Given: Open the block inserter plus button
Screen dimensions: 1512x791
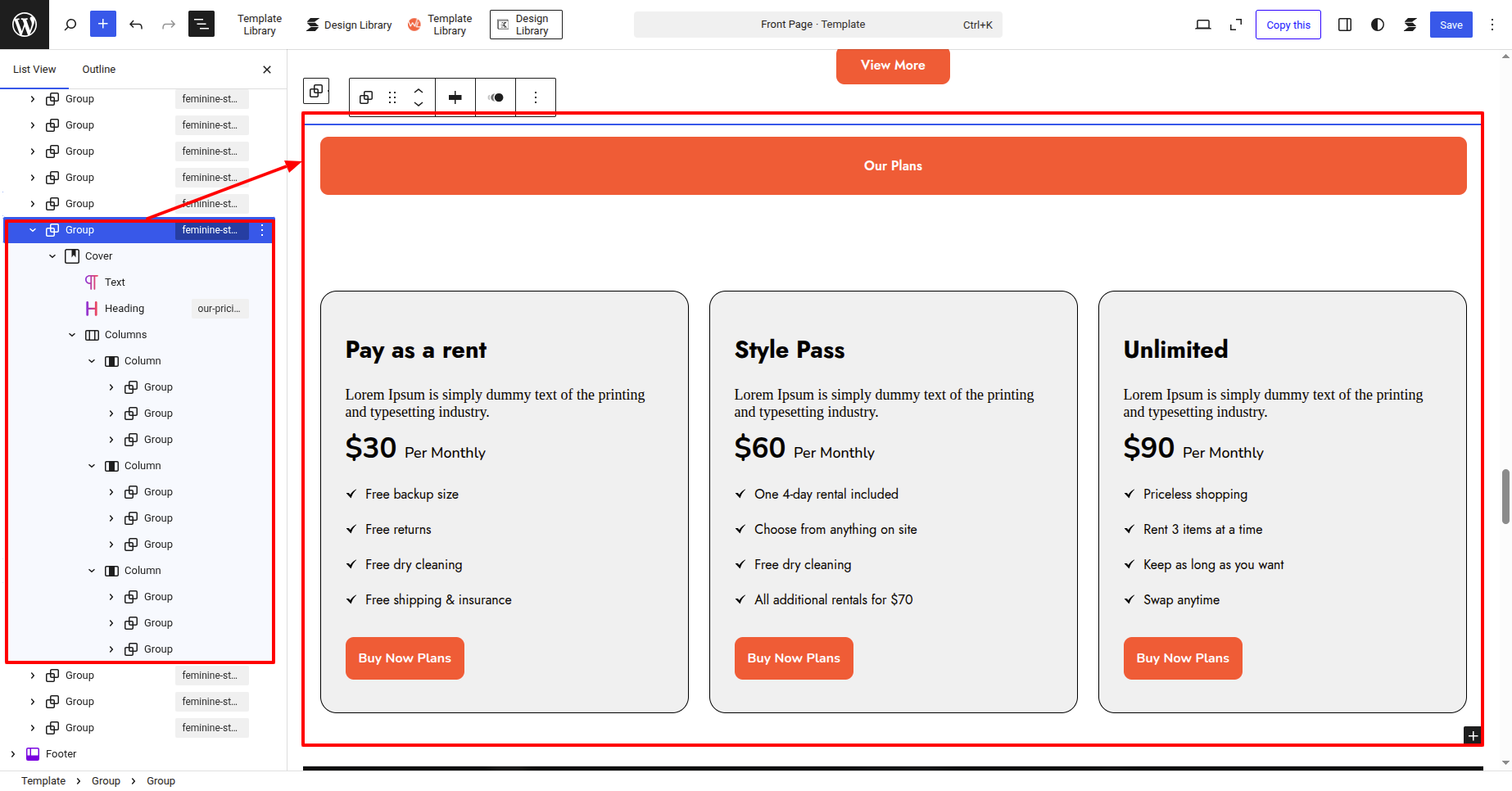Looking at the screenshot, I should (103, 25).
